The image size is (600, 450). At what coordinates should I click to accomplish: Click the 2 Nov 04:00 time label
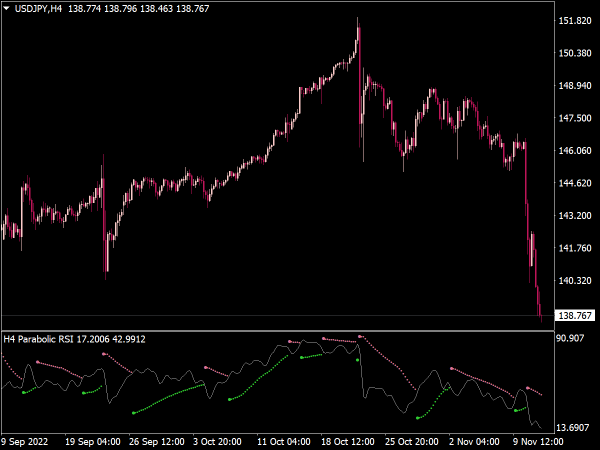(x=474, y=442)
